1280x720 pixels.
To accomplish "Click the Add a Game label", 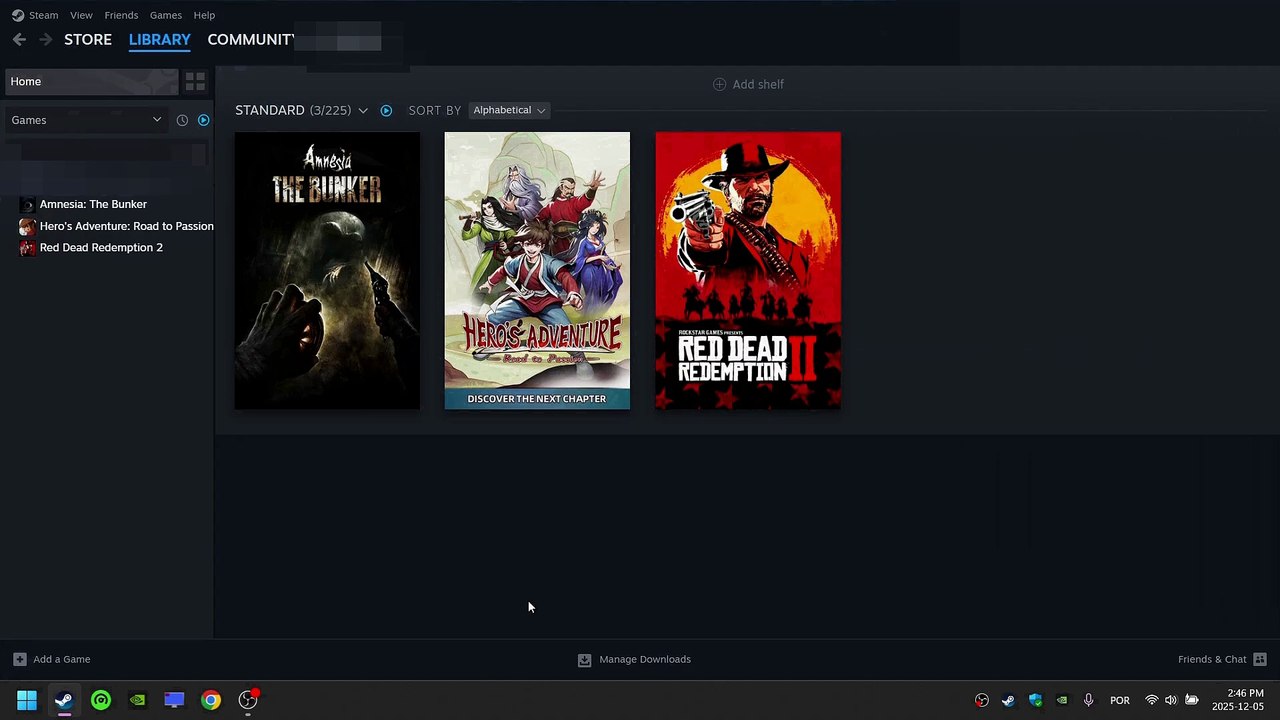I will pos(62,659).
